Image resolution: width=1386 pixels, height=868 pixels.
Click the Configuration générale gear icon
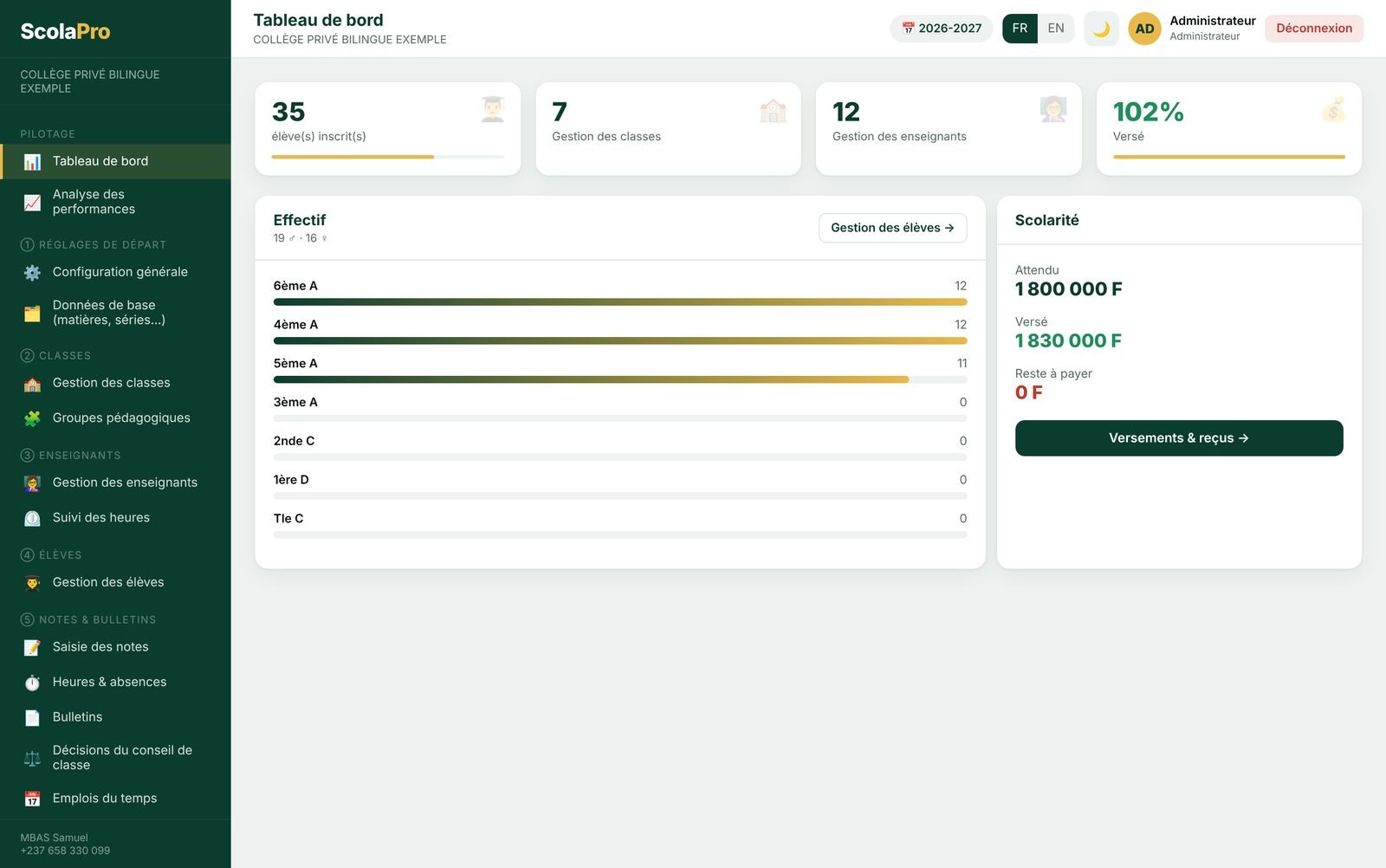[32, 273]
